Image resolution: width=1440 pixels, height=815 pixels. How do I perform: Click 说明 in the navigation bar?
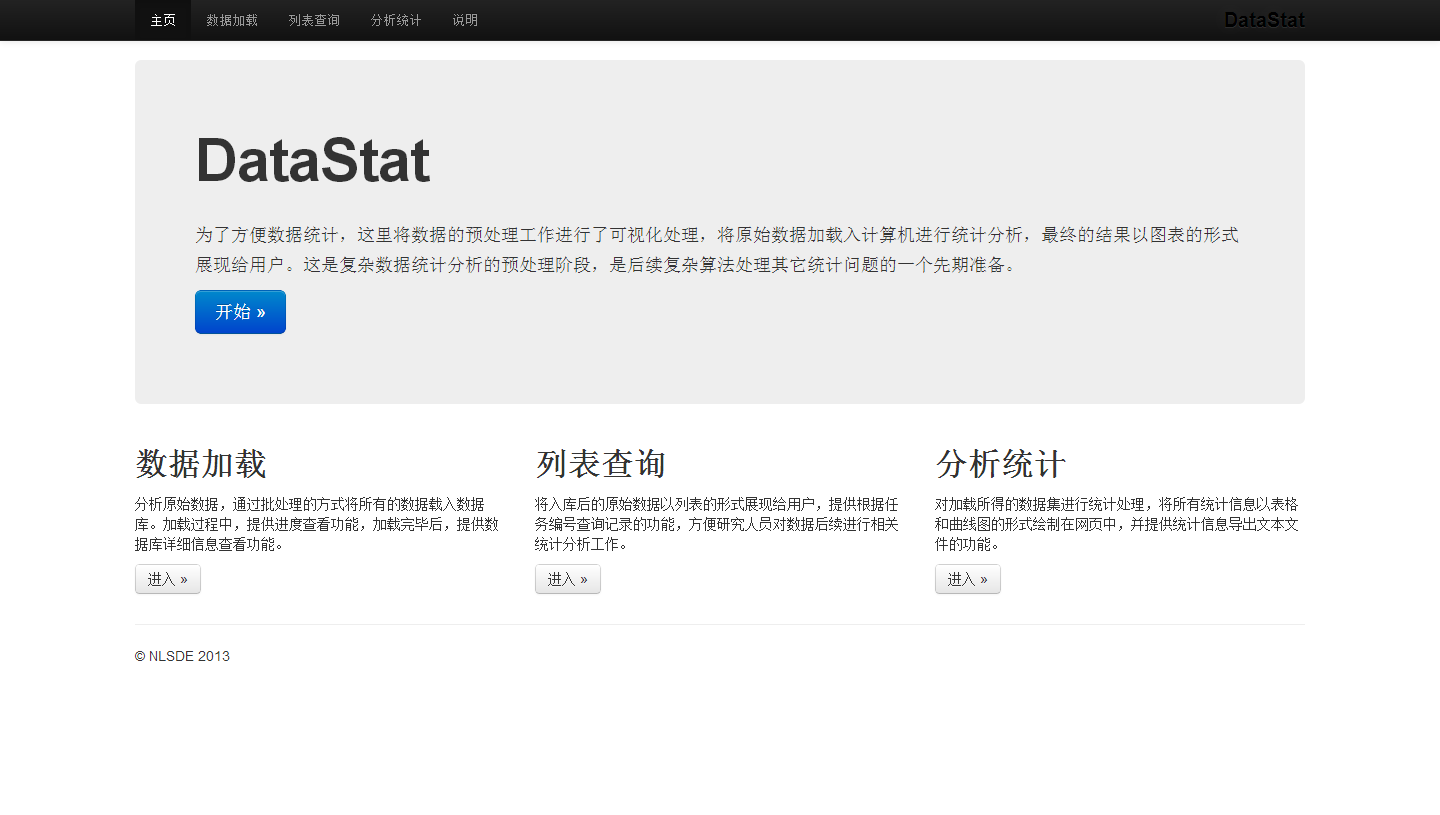(465, 20)
